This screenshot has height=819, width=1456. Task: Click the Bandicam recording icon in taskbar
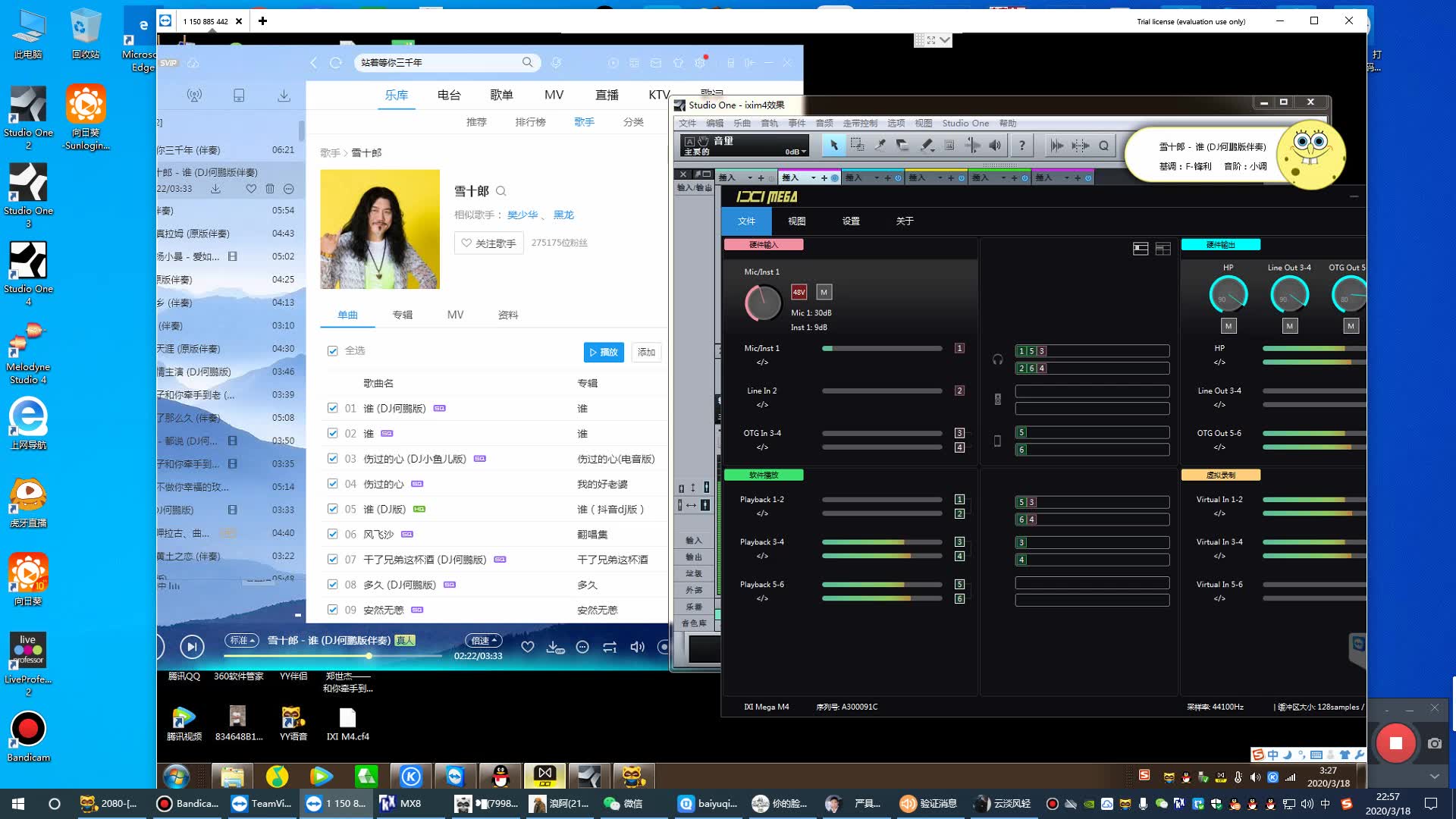point(186,803)
